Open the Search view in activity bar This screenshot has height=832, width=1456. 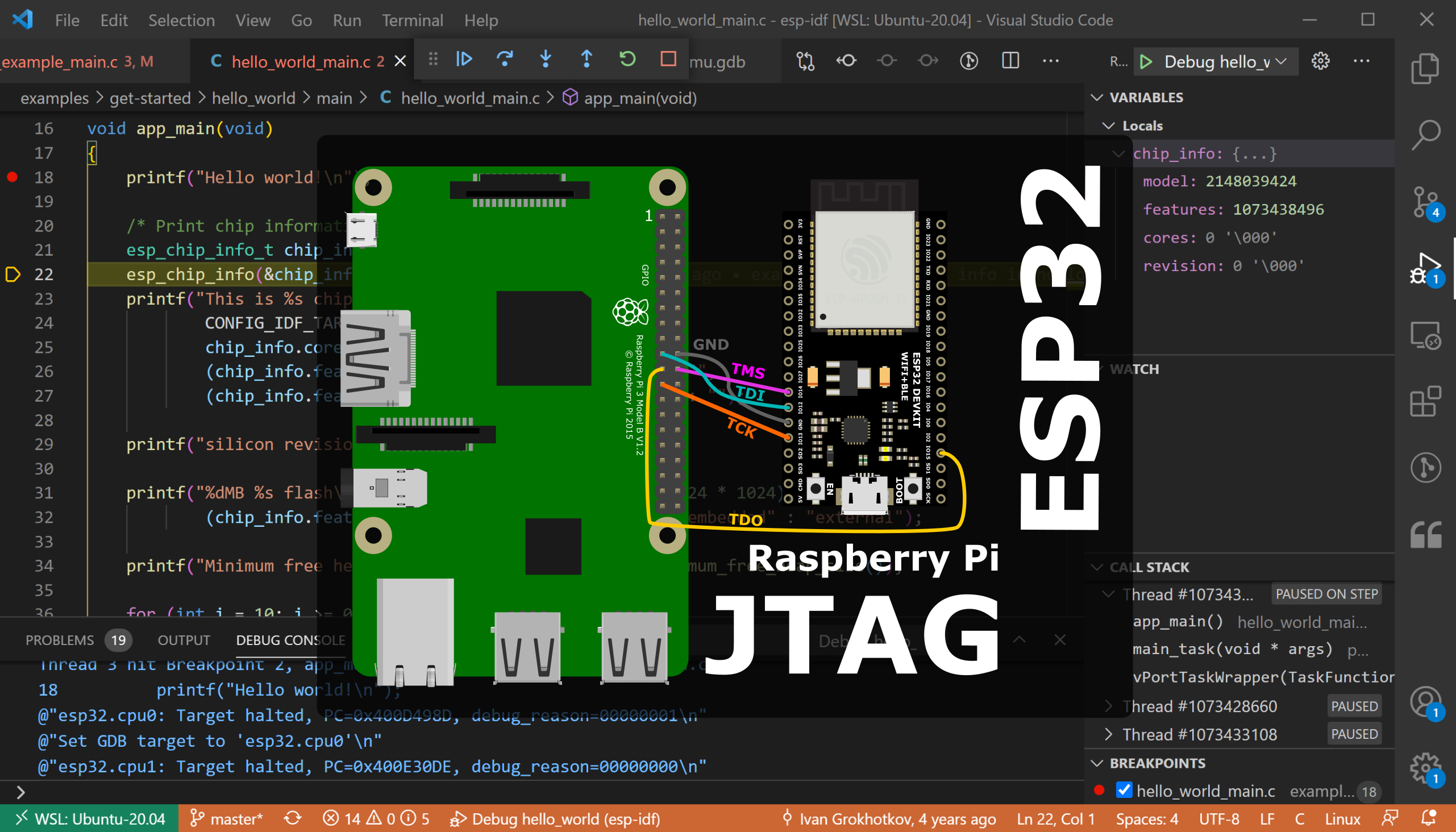pos(1425,135)
